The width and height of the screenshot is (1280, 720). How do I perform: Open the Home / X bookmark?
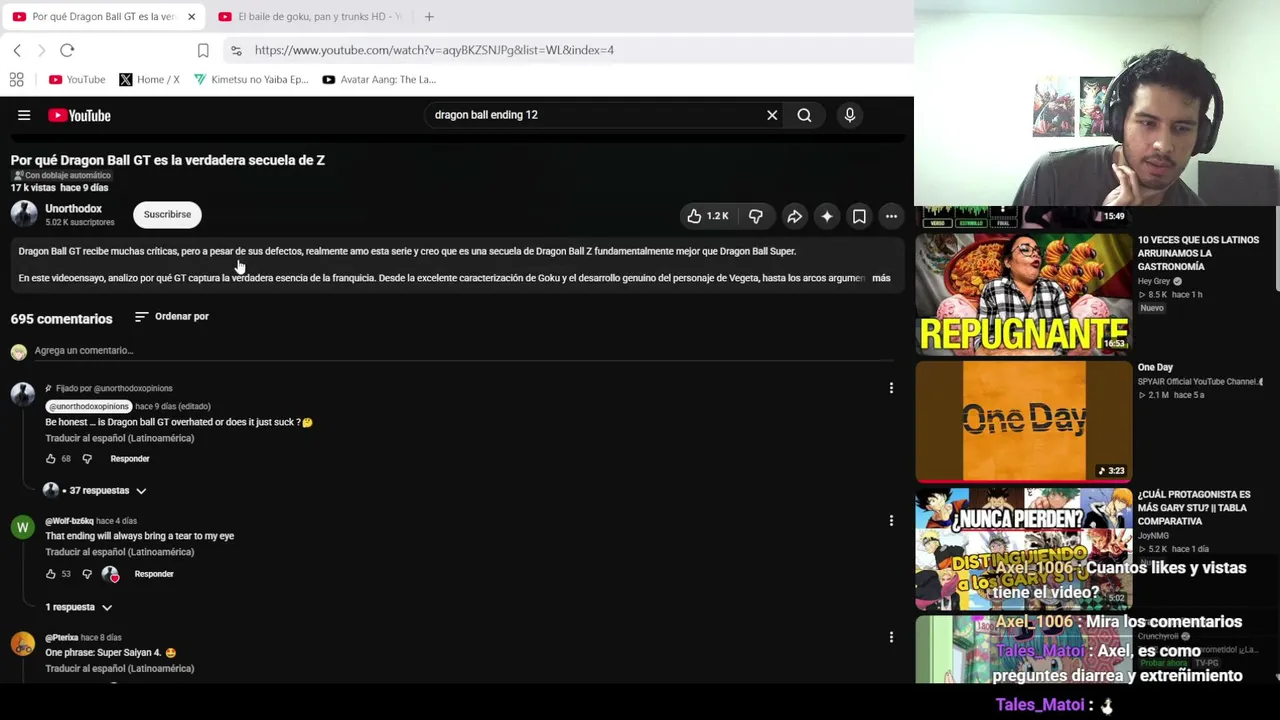(149, 79)
